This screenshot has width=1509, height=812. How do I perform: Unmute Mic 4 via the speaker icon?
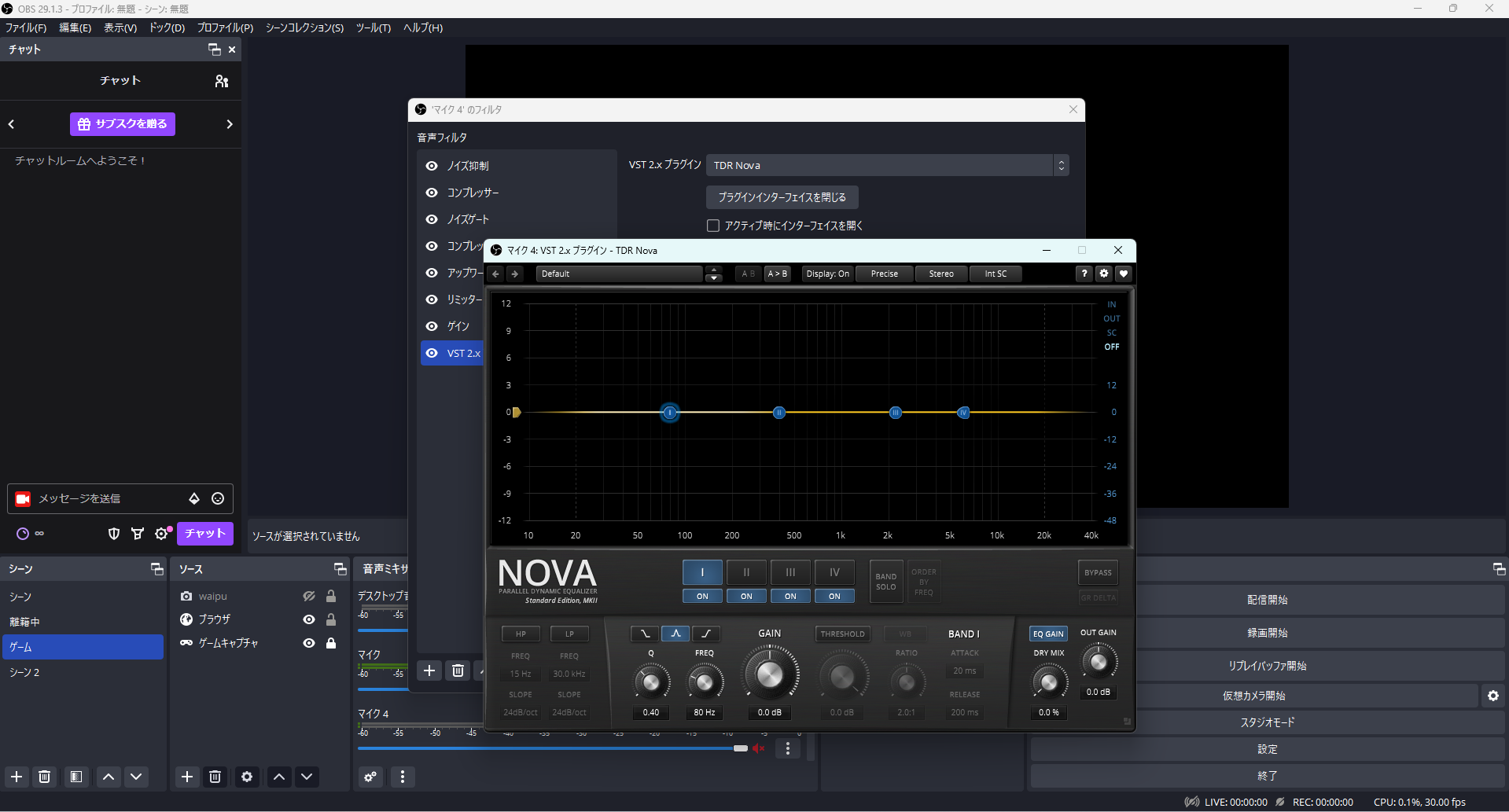tap(759, 748)
